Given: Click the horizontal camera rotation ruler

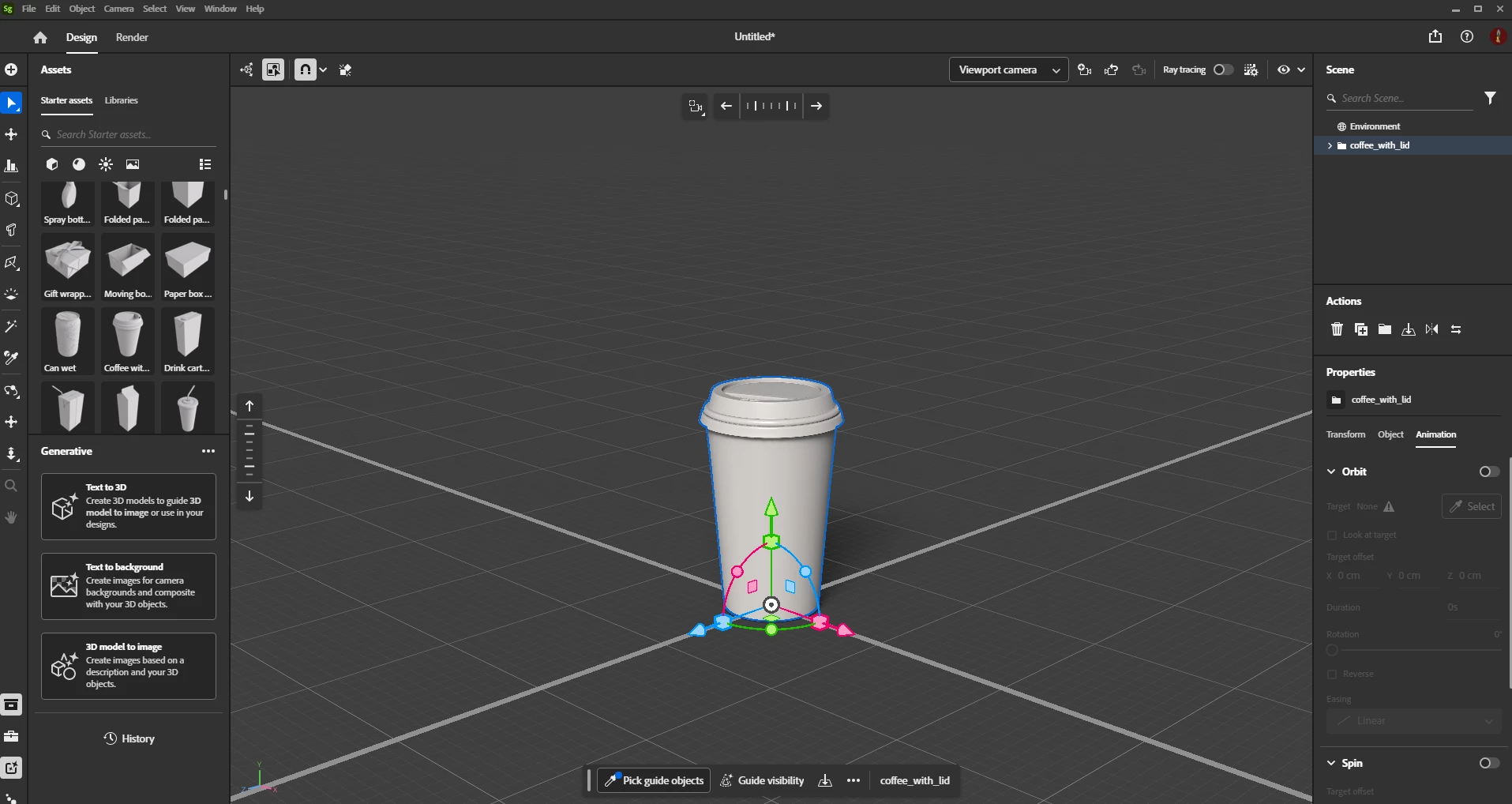Looking at the screenshot, I should [771, 106].
